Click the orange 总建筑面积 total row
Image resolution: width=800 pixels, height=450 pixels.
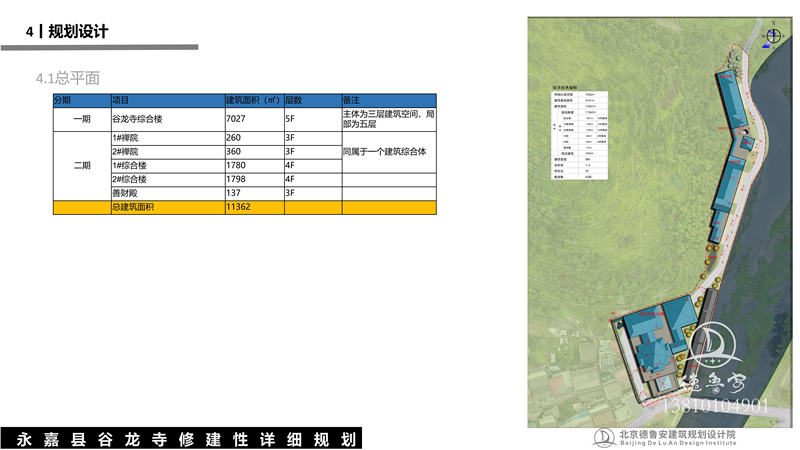(166, 207)
